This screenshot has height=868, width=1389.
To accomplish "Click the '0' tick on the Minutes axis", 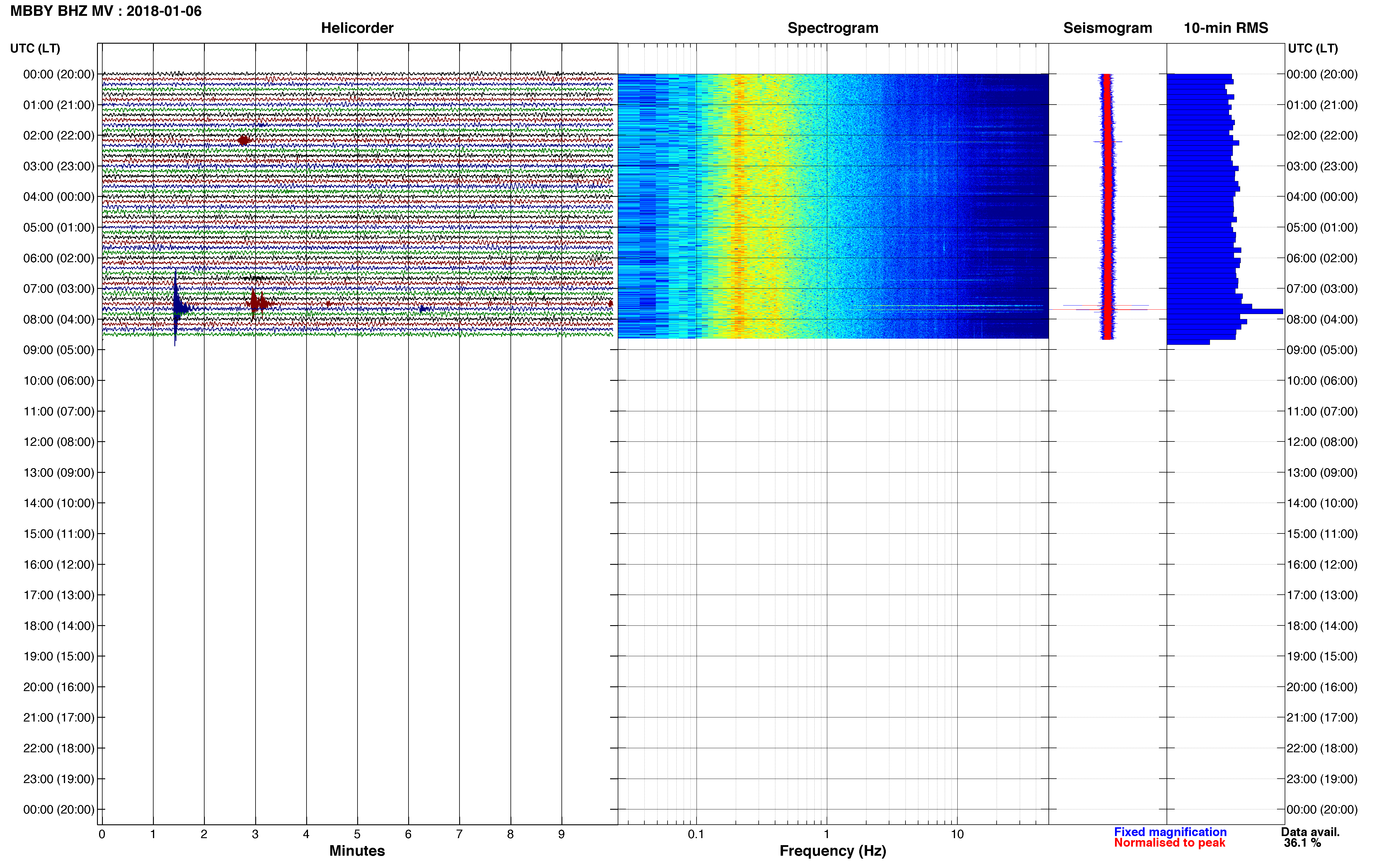I will click(x=102, y=834).
